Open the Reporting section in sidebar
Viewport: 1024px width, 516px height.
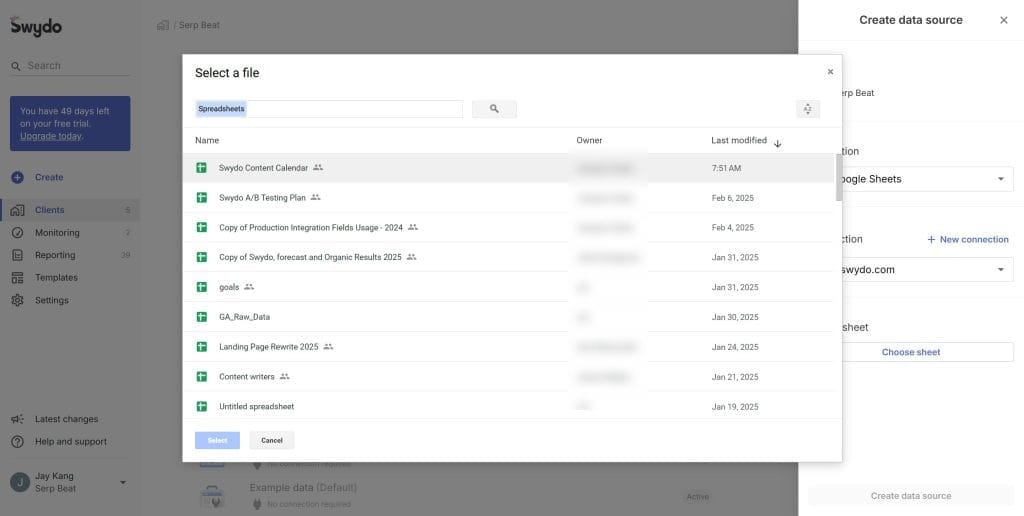[x=70, y=255]
